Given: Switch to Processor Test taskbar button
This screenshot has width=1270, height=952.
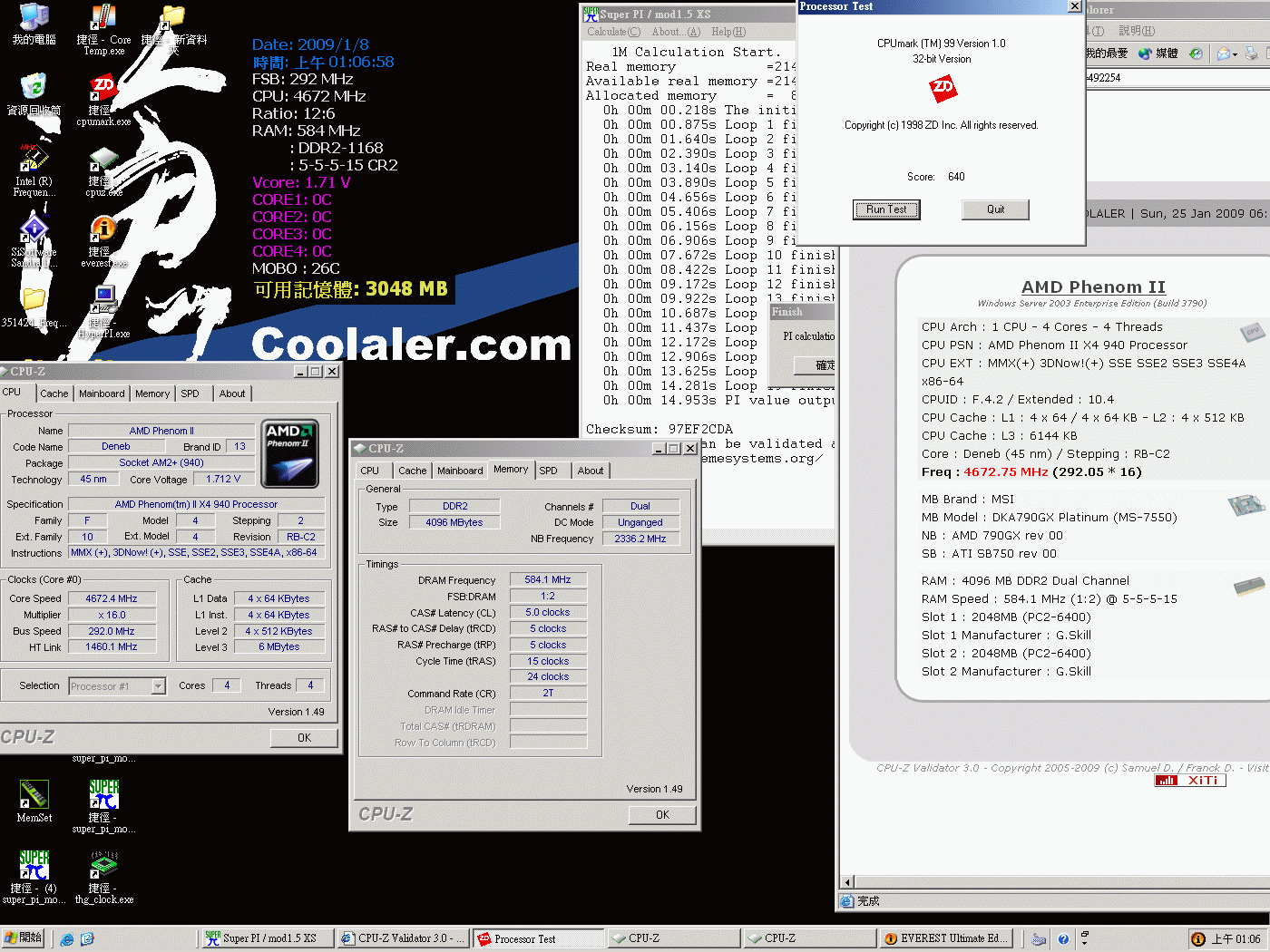Looking at the screenshot, I should [x=538, y=939].
